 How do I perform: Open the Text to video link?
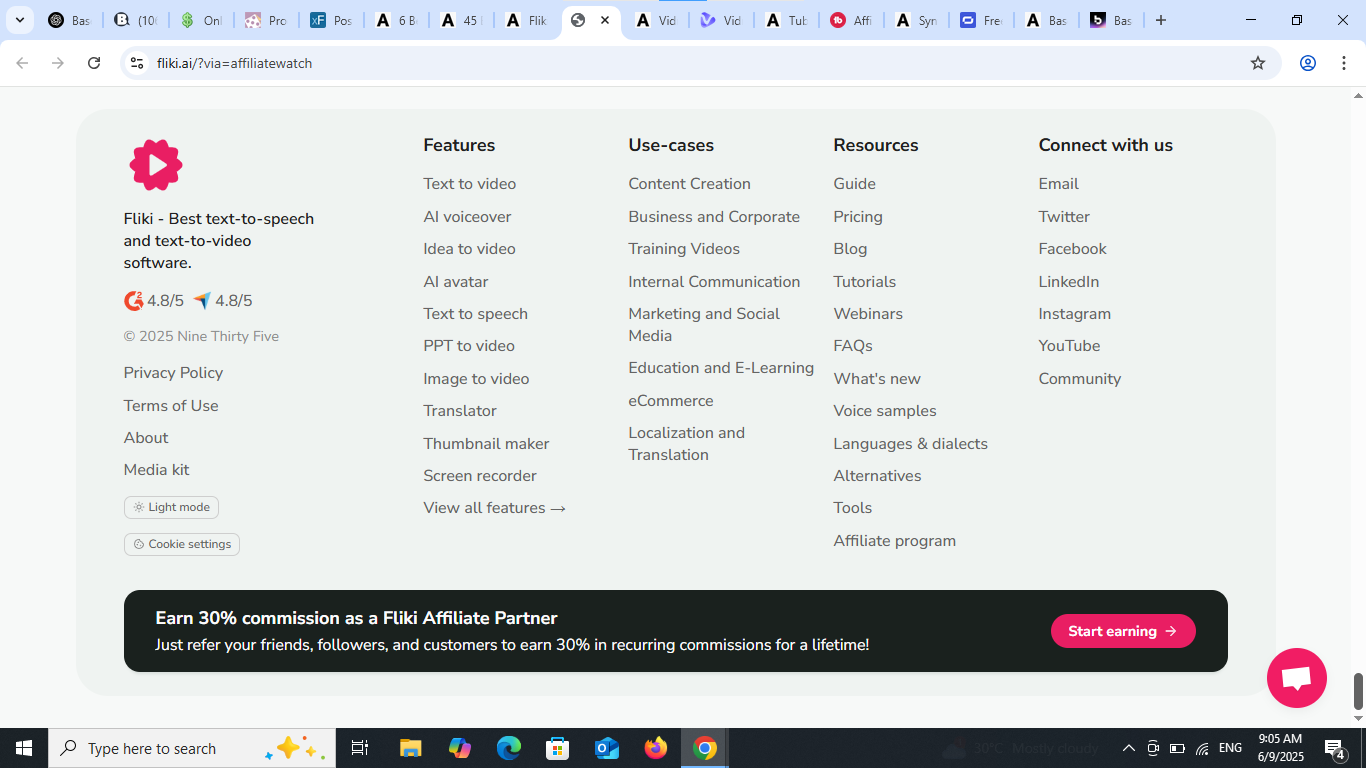(x=470, y=184)
